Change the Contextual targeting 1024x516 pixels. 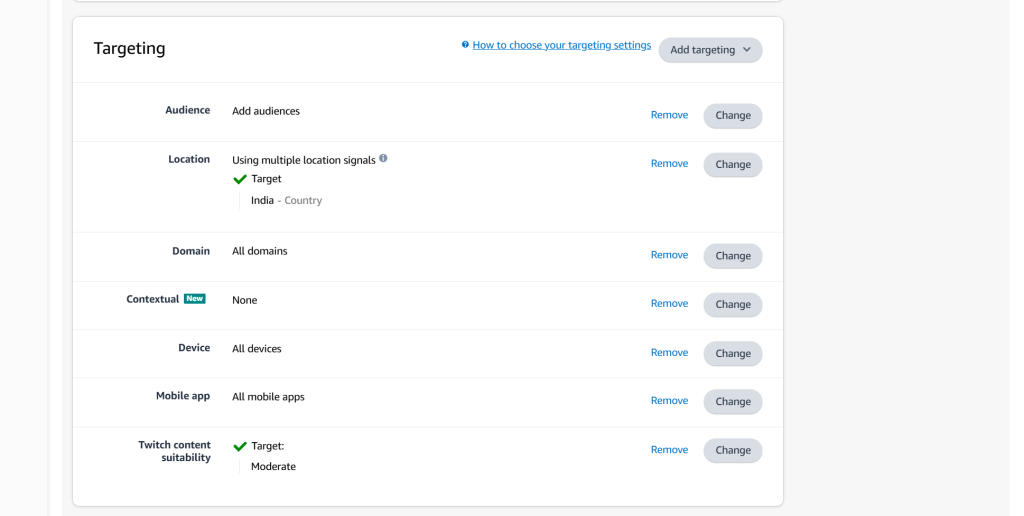pyautogui.click(x=733, y=304)
